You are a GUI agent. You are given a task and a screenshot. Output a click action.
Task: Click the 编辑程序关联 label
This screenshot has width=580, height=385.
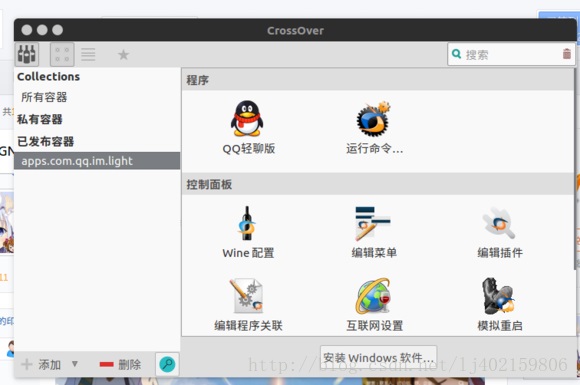[x=248, y=326]
